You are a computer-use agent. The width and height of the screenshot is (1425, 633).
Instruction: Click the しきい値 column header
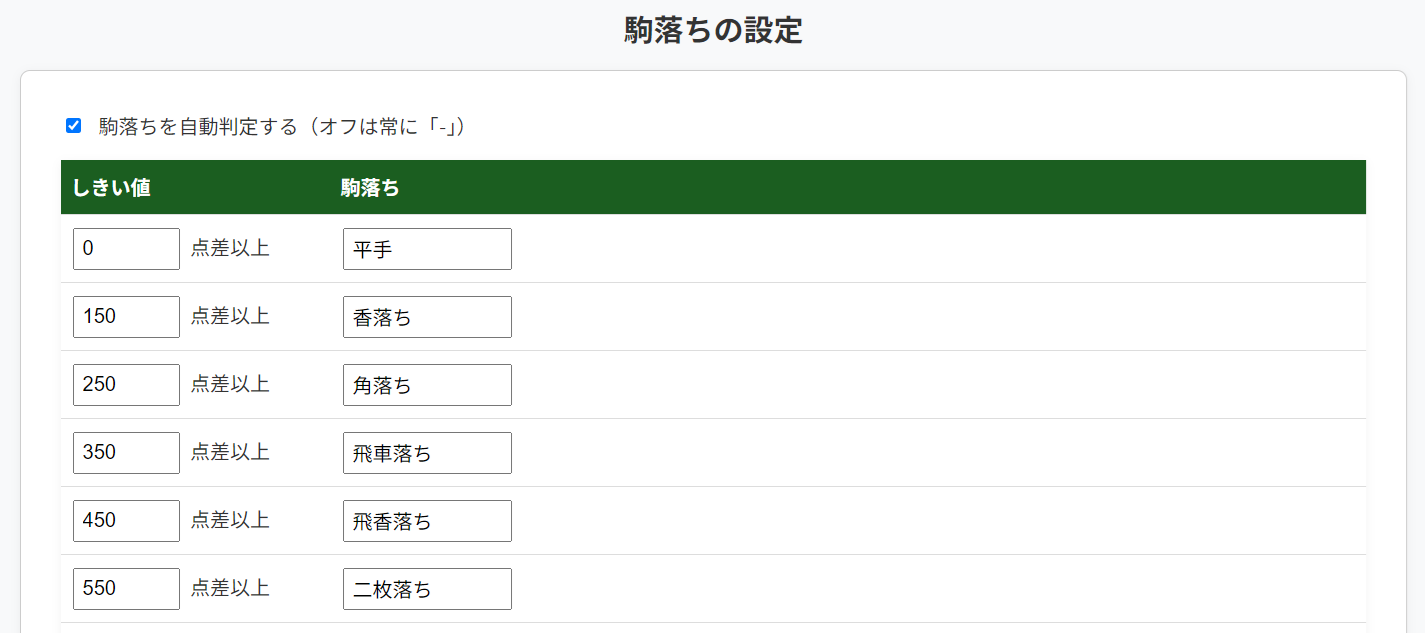click(112, 188)
